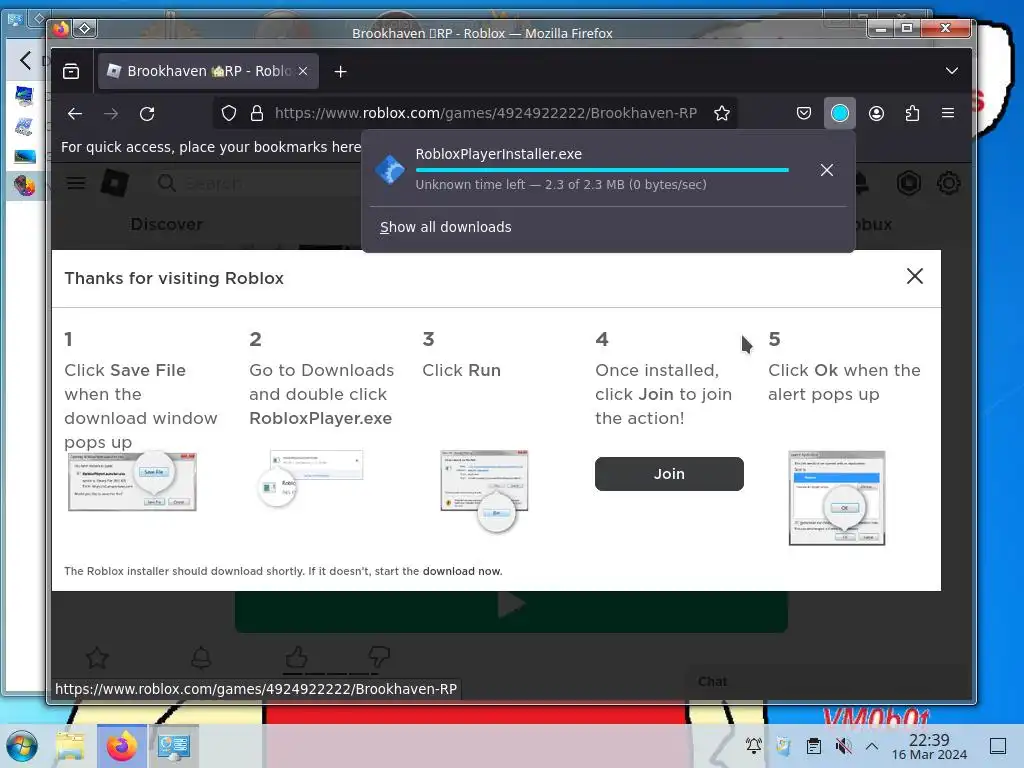
Task: Click the Save File step thumbnail
Action: tap(133, 481)
